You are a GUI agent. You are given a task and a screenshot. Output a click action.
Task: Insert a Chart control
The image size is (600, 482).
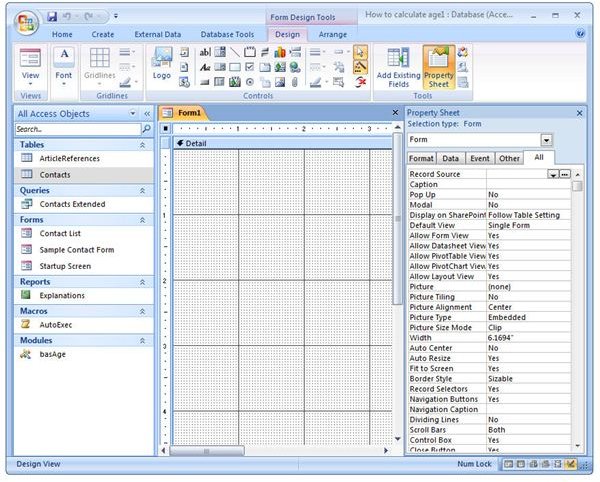tap(280, 52)
